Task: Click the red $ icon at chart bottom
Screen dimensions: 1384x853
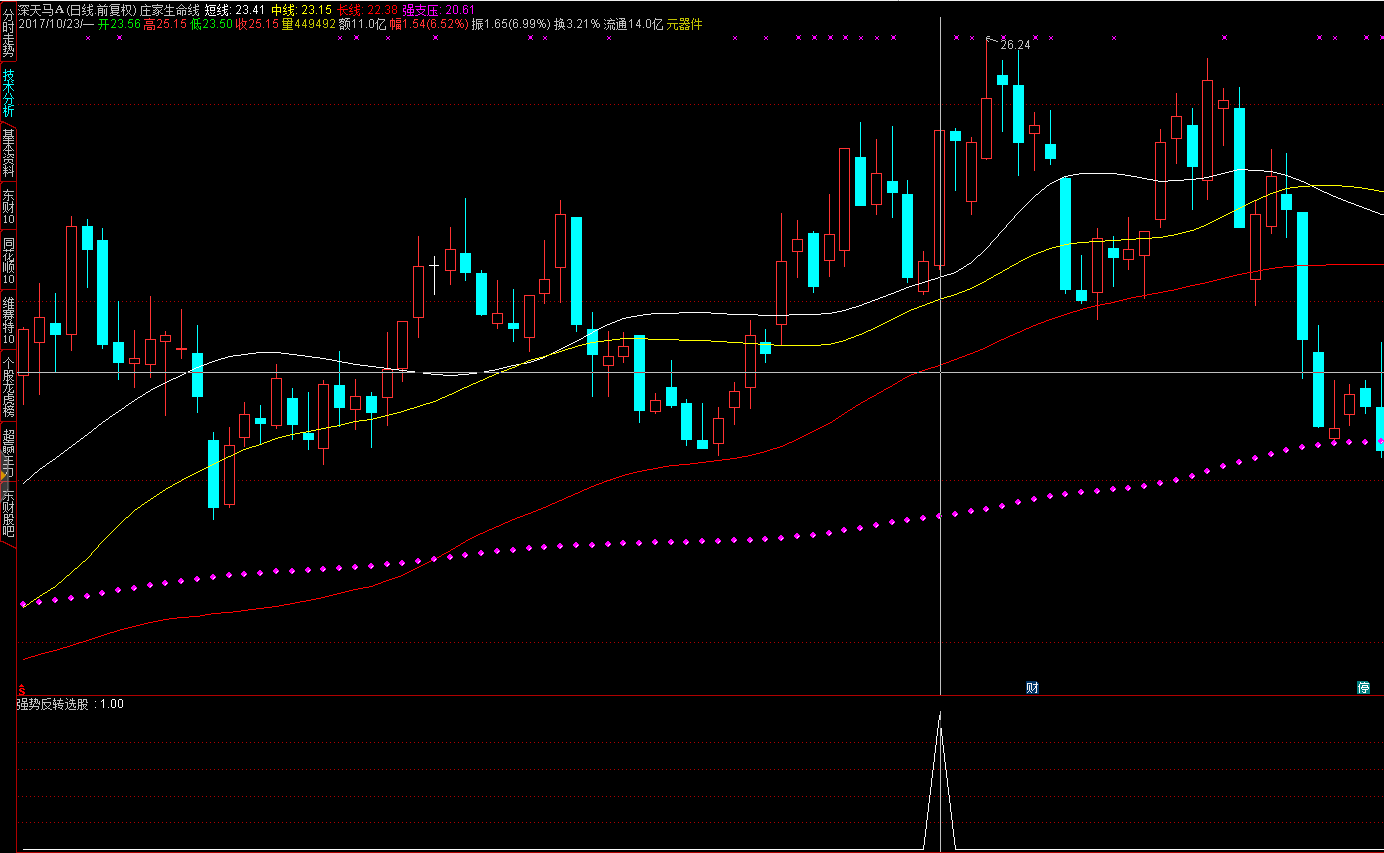Action: 22,689
